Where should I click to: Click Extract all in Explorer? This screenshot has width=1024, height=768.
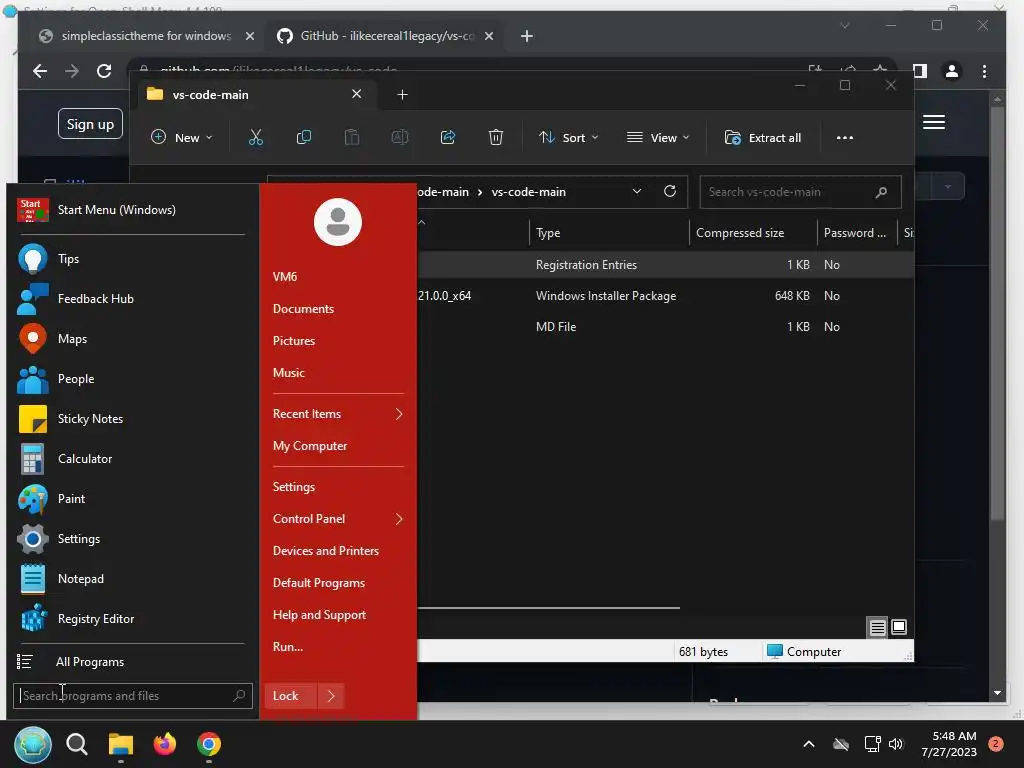point(763,138)
